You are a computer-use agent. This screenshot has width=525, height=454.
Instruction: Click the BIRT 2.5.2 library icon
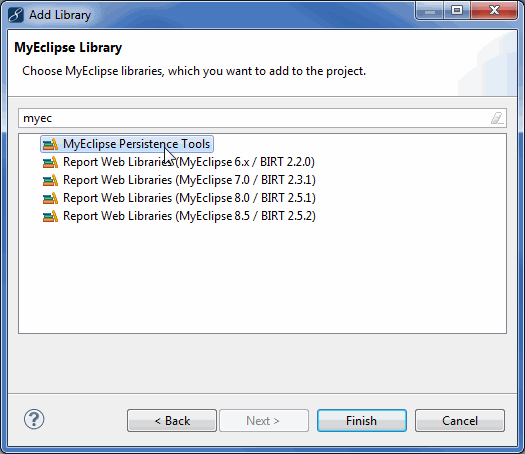point(50,217)
